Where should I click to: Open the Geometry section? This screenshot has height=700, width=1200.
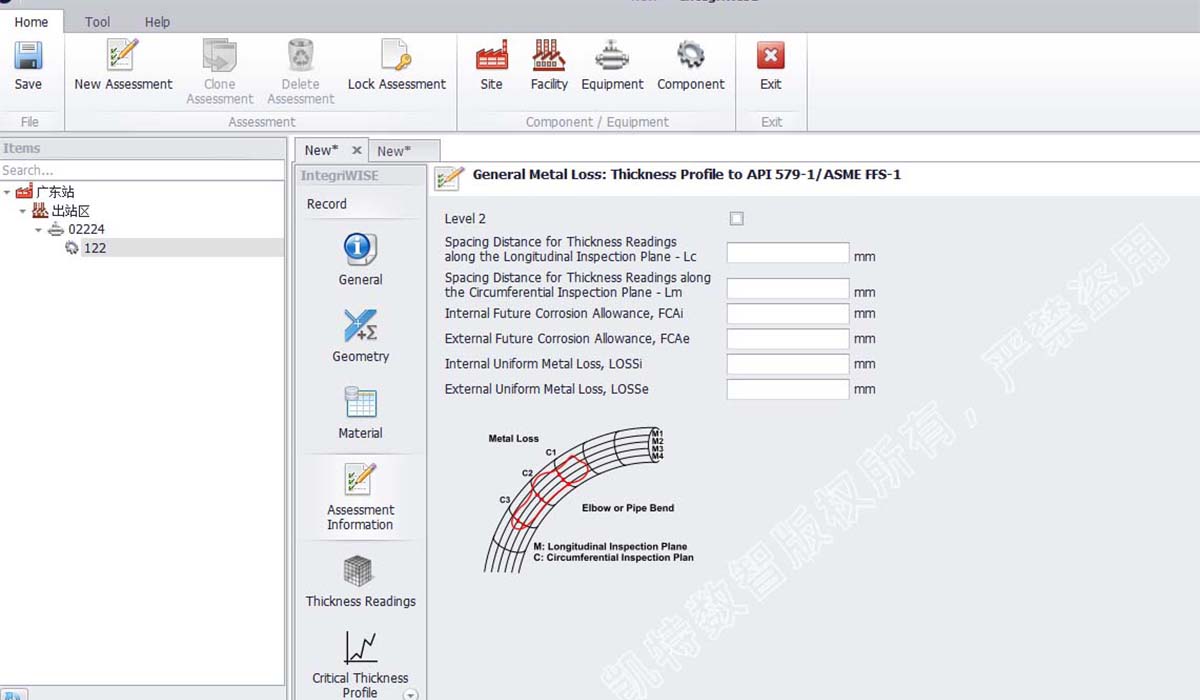pos(360,328)
